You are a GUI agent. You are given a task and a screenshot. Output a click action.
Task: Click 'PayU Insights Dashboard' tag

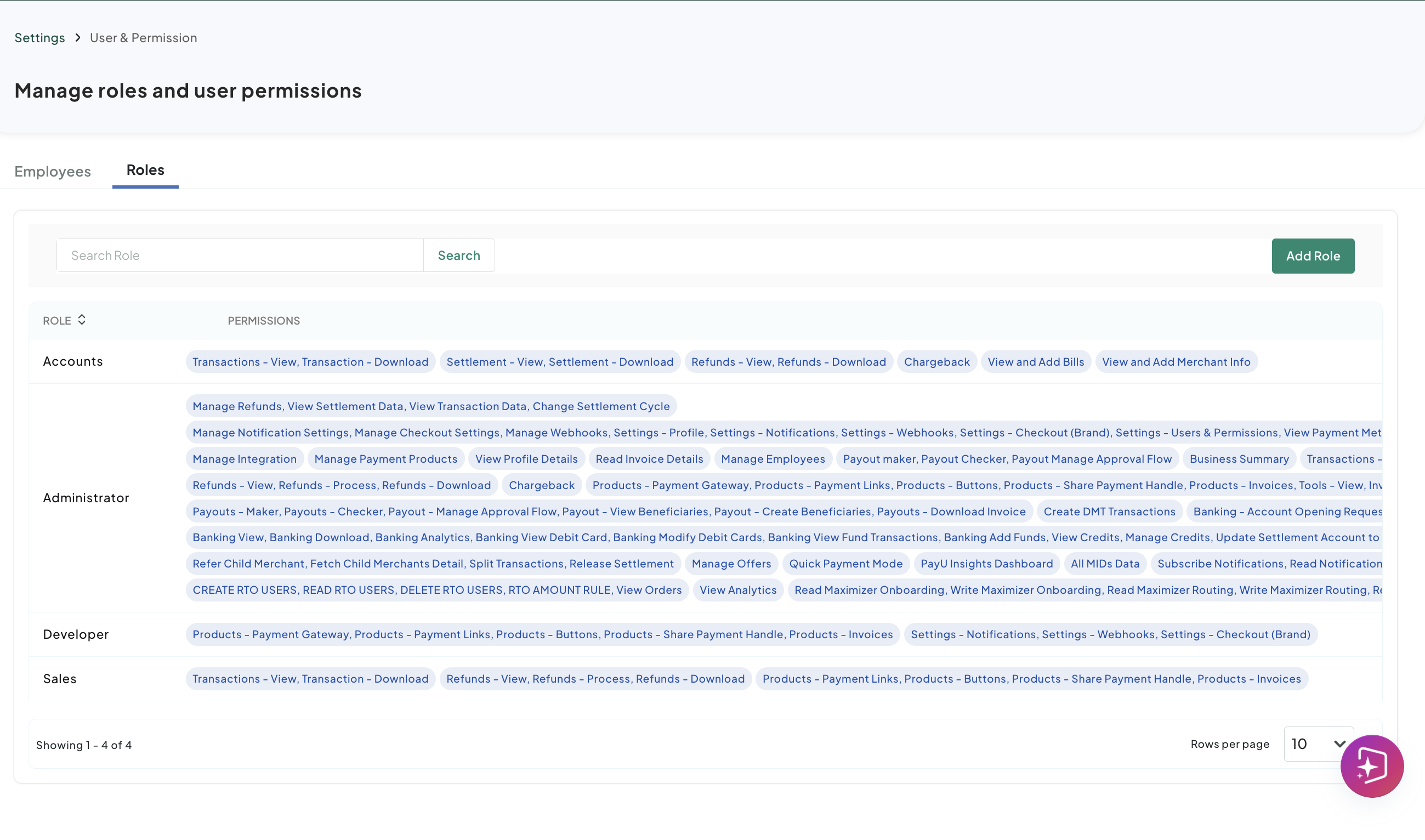986,563
